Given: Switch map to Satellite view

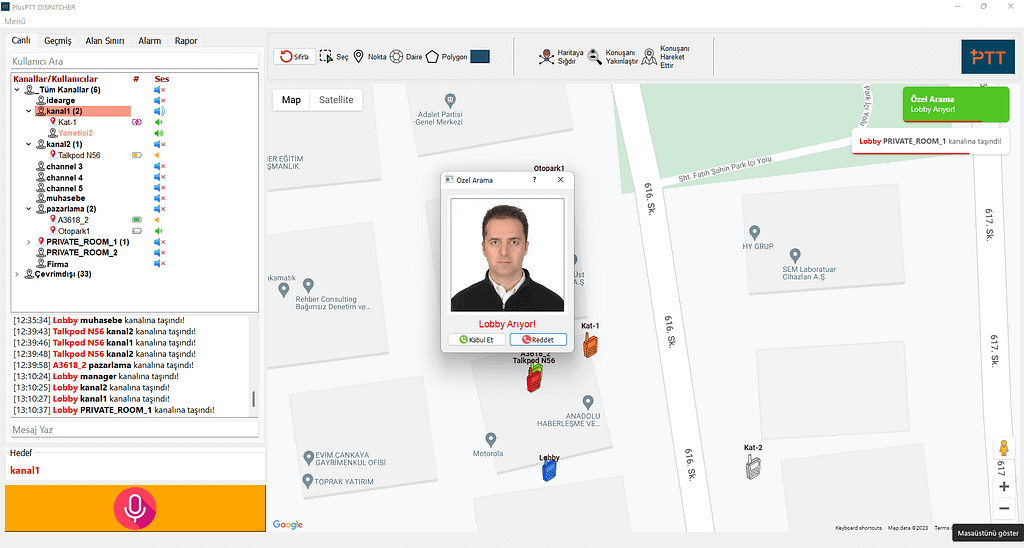Looking at the screenshot, I should coord(336,100).
